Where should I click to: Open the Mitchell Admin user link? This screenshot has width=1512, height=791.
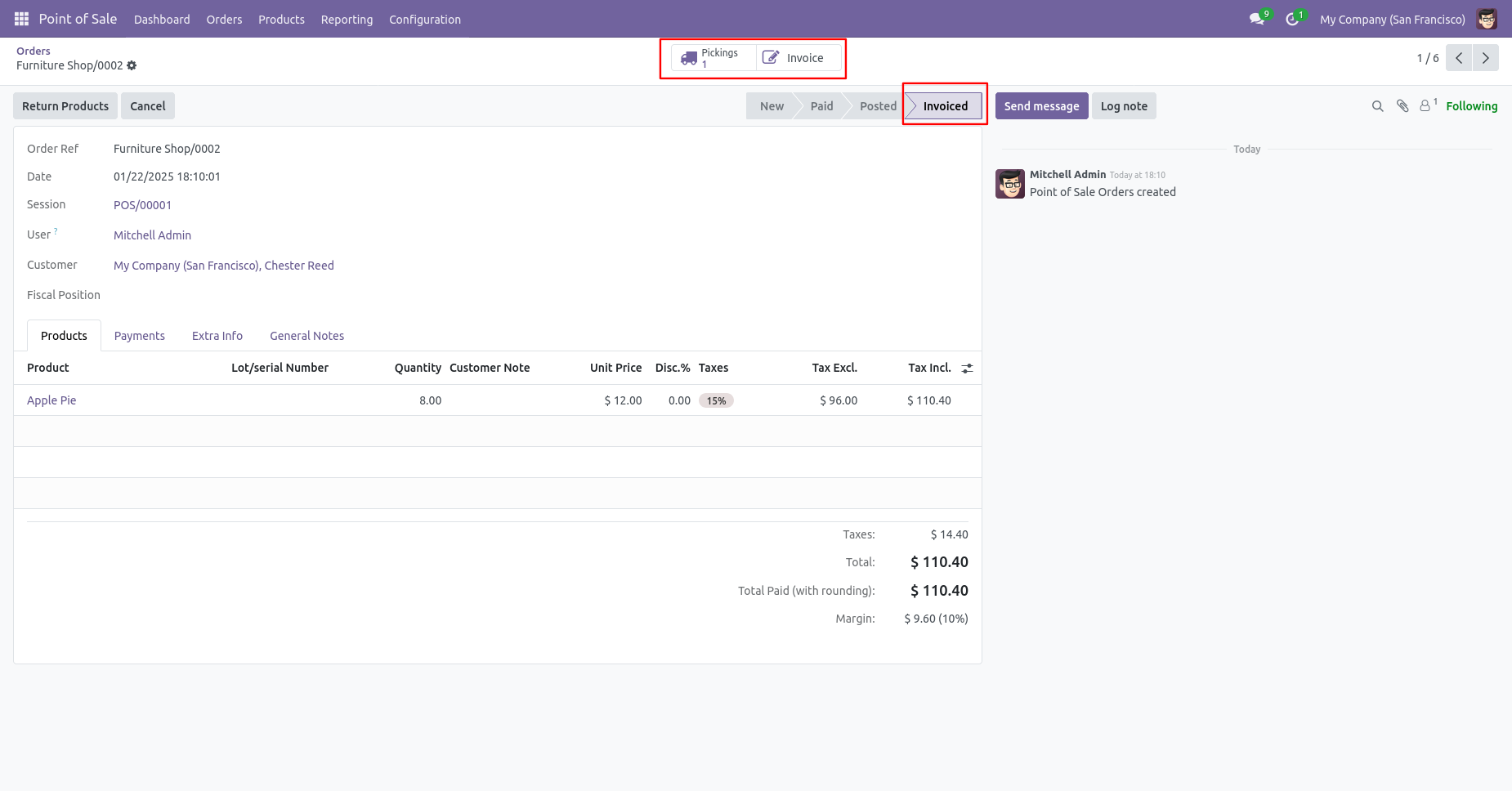[152, 235]
